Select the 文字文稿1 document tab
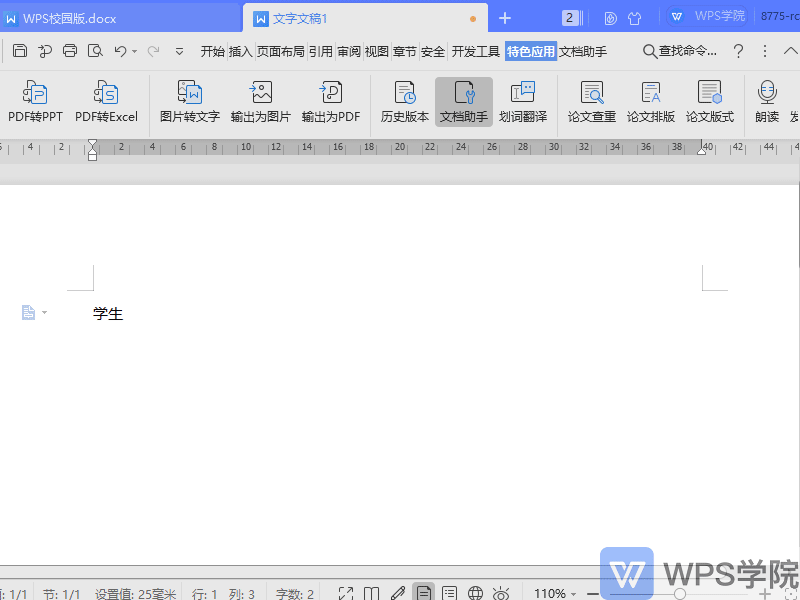The width and height of the screenshot is (800, 600). tap(365, 19)
